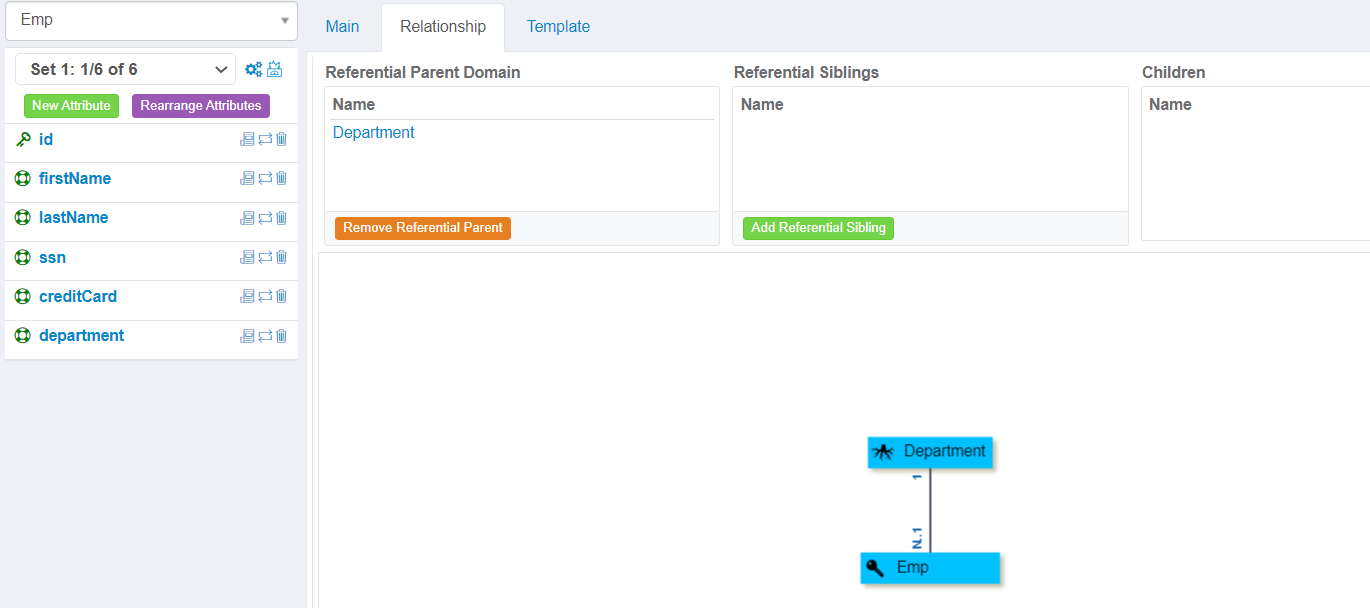
Task: Click the lifebuoy icon before ssn
Action: click(x=23, y=258)
